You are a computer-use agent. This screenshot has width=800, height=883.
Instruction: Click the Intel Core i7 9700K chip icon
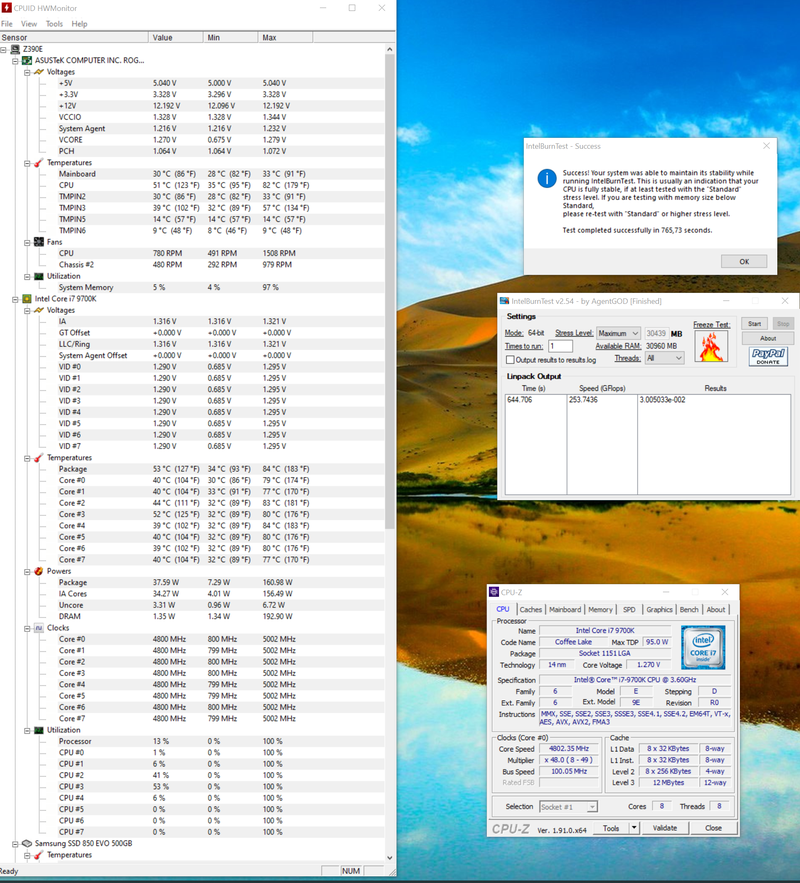tap(26, 299)
